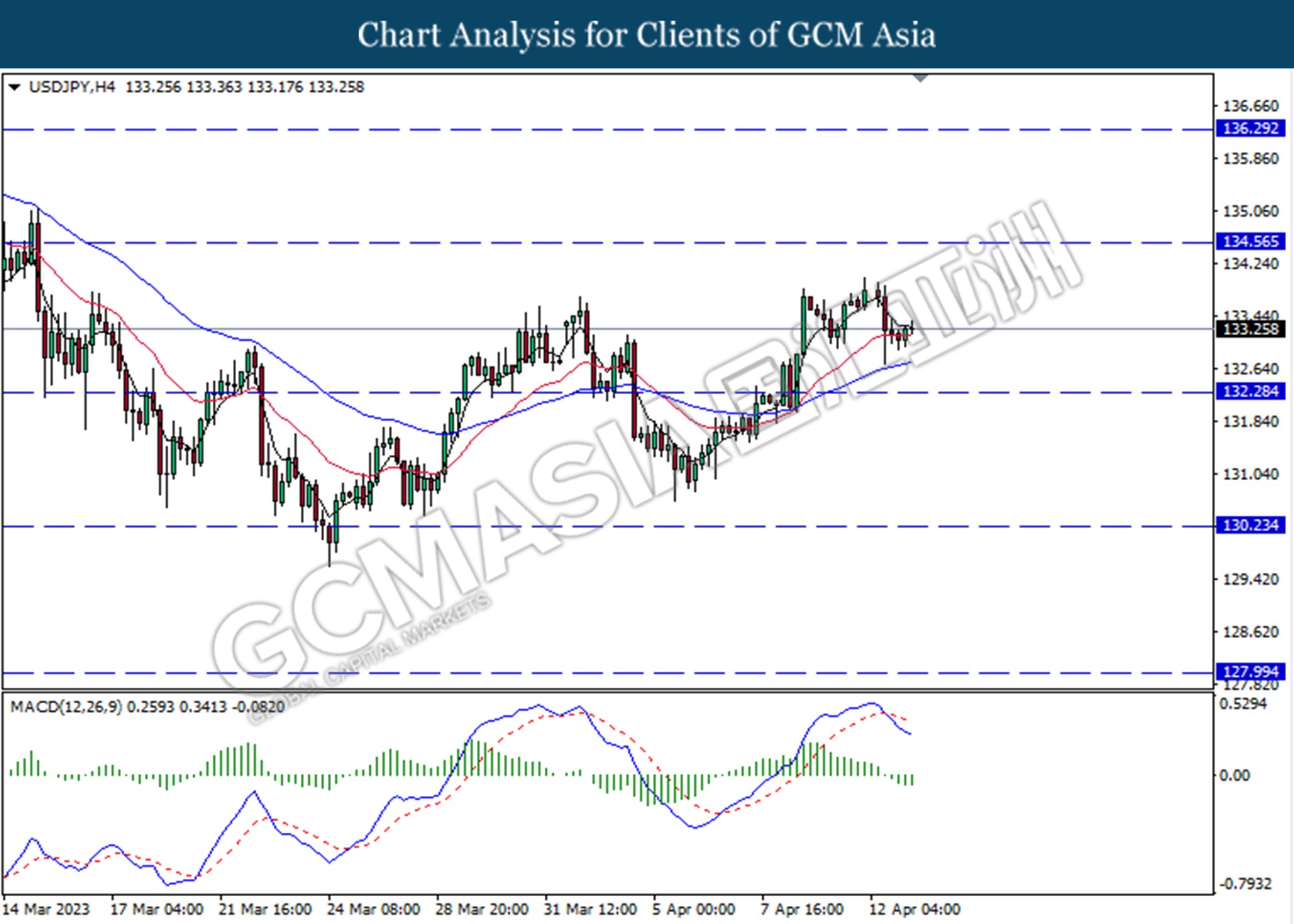Screen dimensions: 1294x924
Task: Click the OHLC values 133.256 133.363 133.176 133.258
Action: click(245, 87)
